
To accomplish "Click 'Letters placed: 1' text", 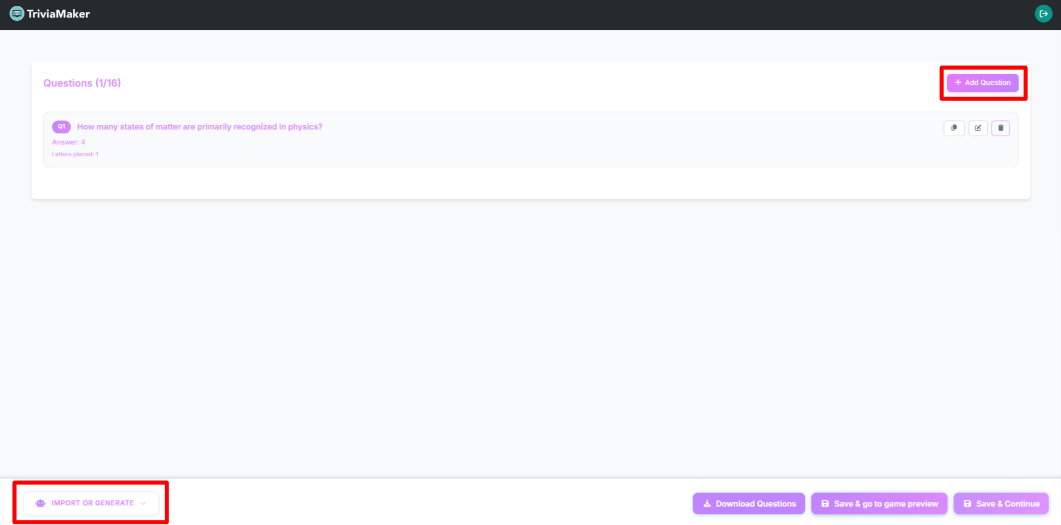I will (x=75, y=154).
